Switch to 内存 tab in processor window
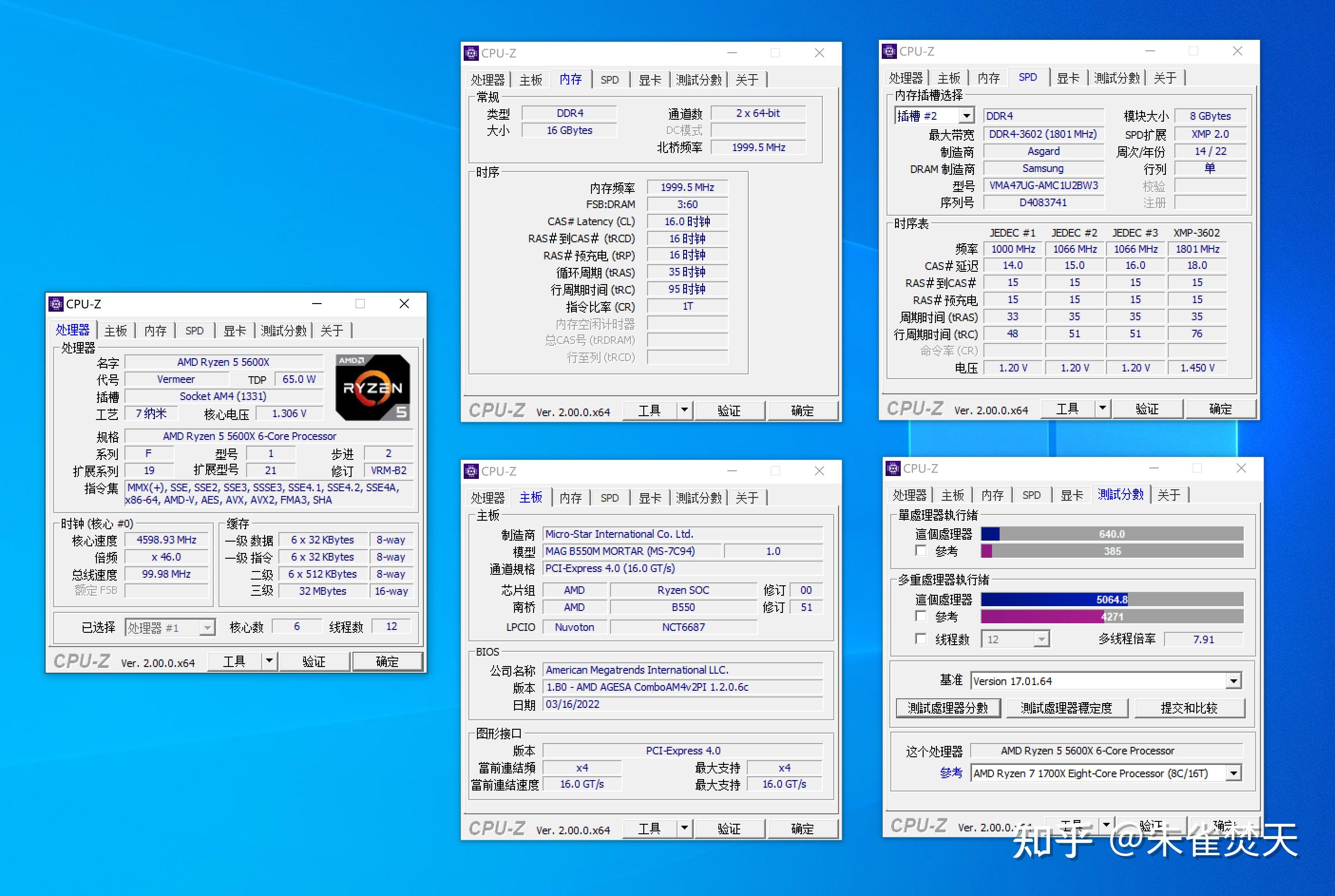This screenshot has height=896, width=1335. point(155,331)
